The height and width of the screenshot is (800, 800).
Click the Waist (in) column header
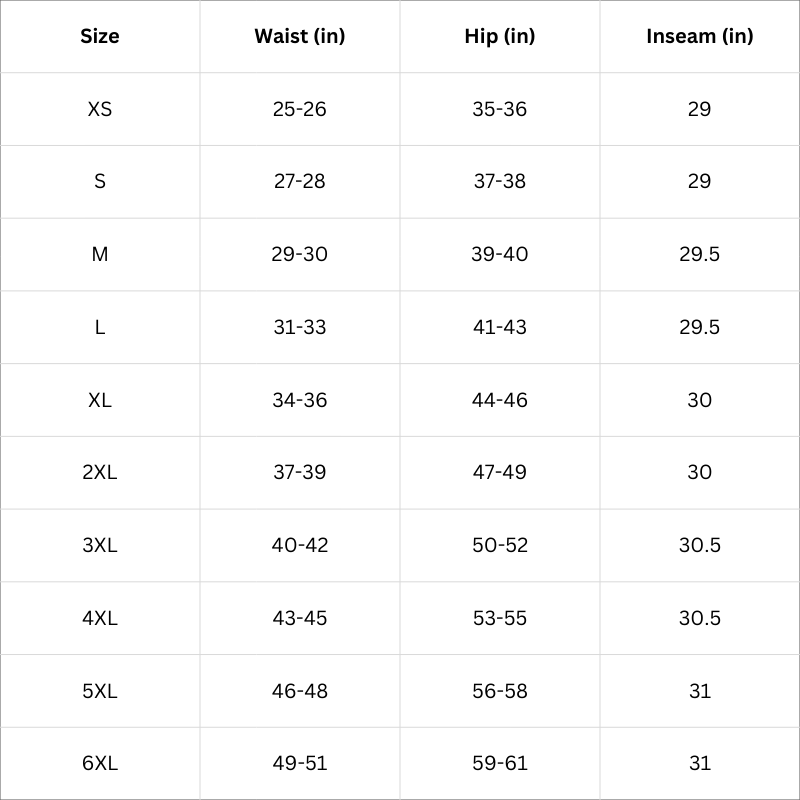[300, 37]
